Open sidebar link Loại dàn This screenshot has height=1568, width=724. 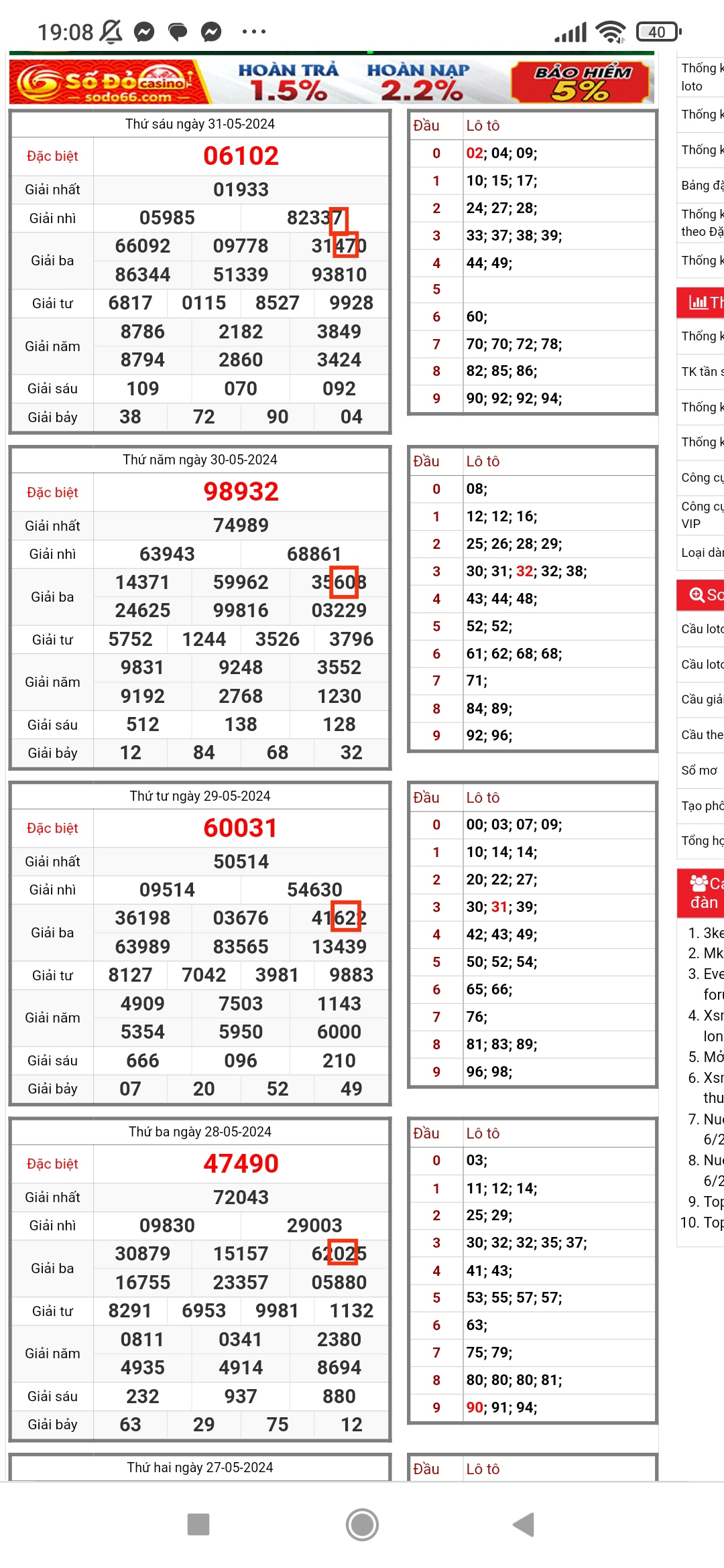tap(702, 552)
